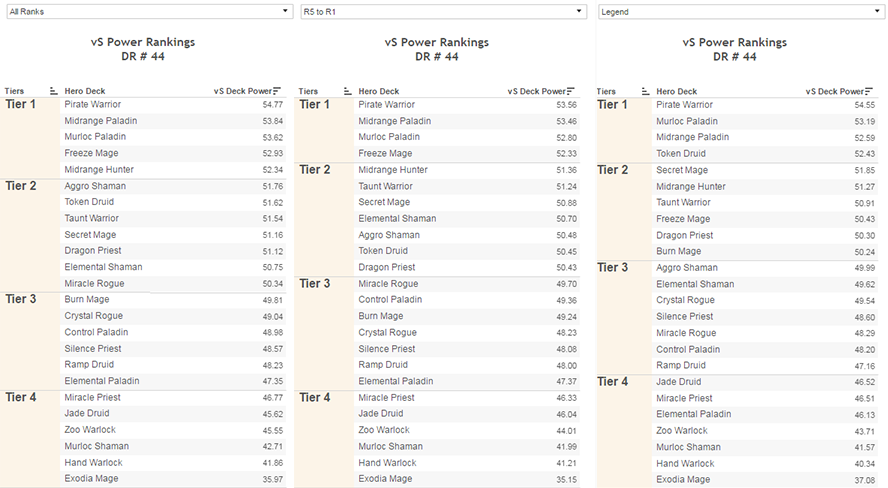This screenshot has height=488, width=888.
Task: Select Miracle Rogue in All Ranks table
Action: 94,283
